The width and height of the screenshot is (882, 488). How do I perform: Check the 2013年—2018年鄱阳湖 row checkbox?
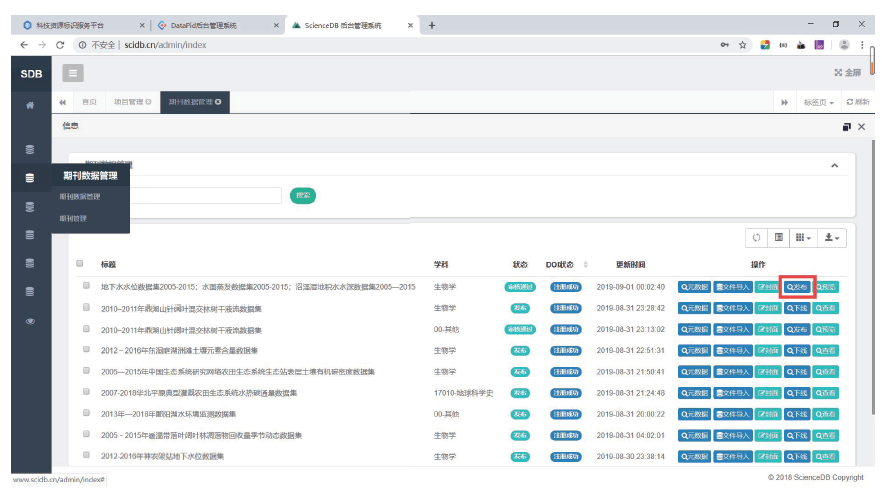point(86,413)
